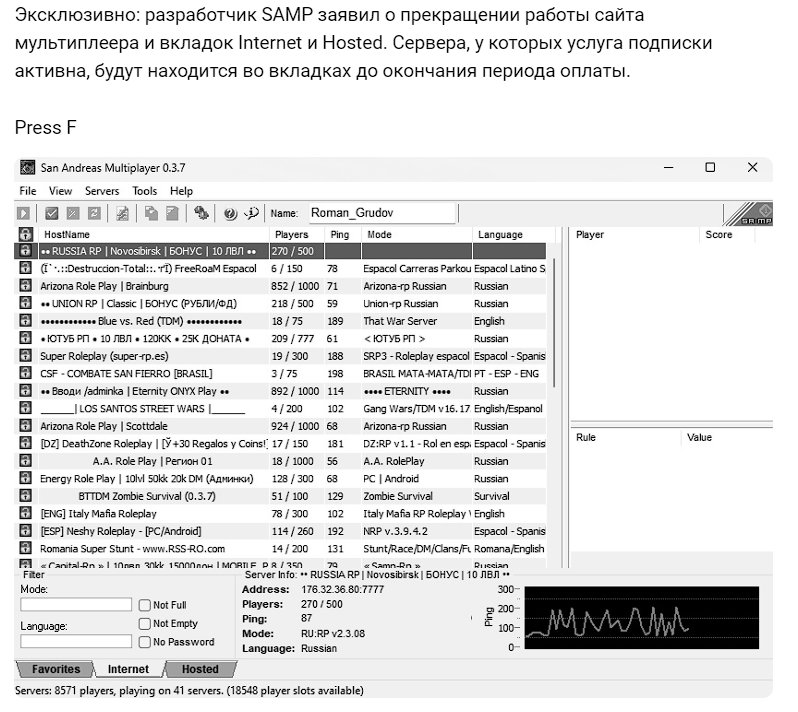
Task: Click the Value column header
Action: [x=727, y=437]
